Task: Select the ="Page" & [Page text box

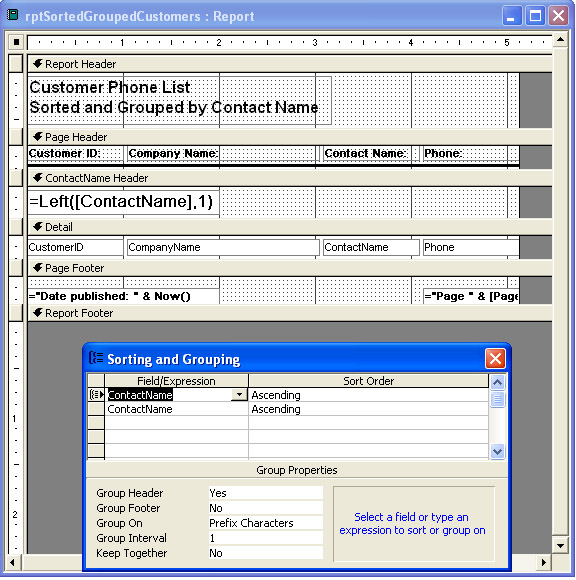Action: point(471,296)
